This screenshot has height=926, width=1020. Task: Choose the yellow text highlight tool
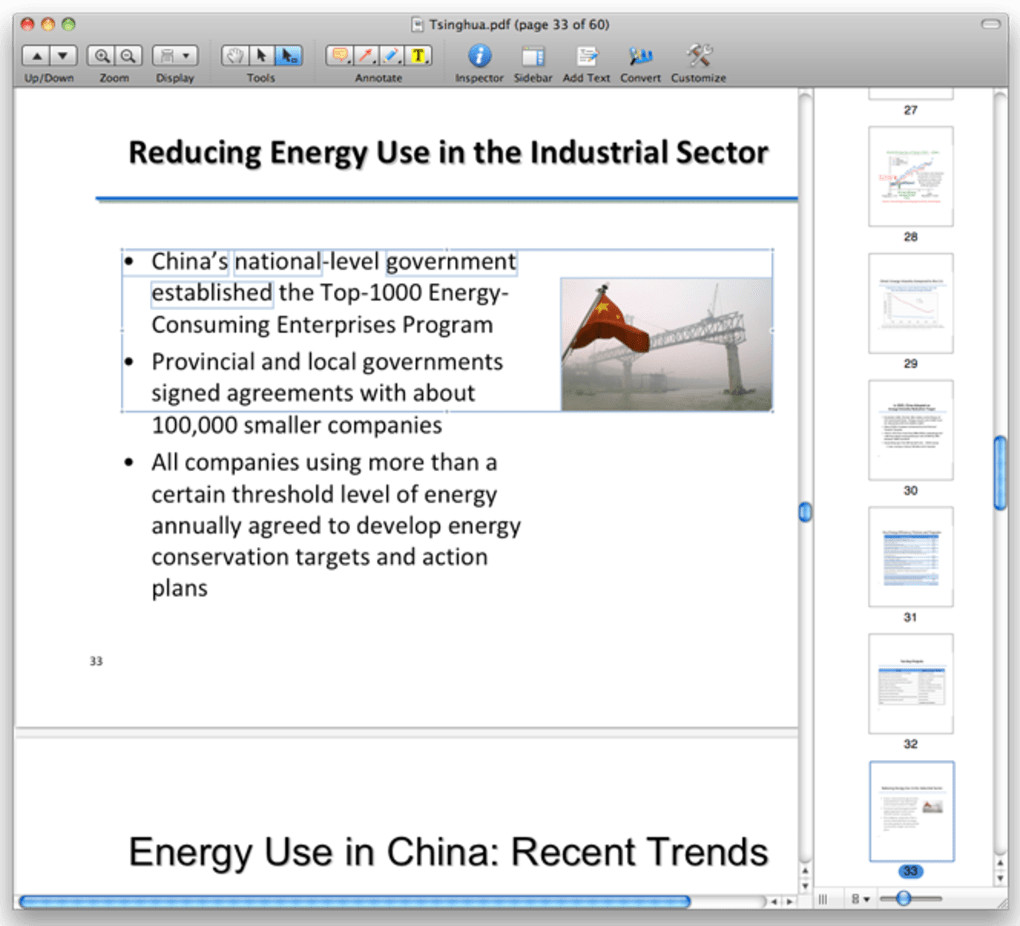[x=419, y=56]
